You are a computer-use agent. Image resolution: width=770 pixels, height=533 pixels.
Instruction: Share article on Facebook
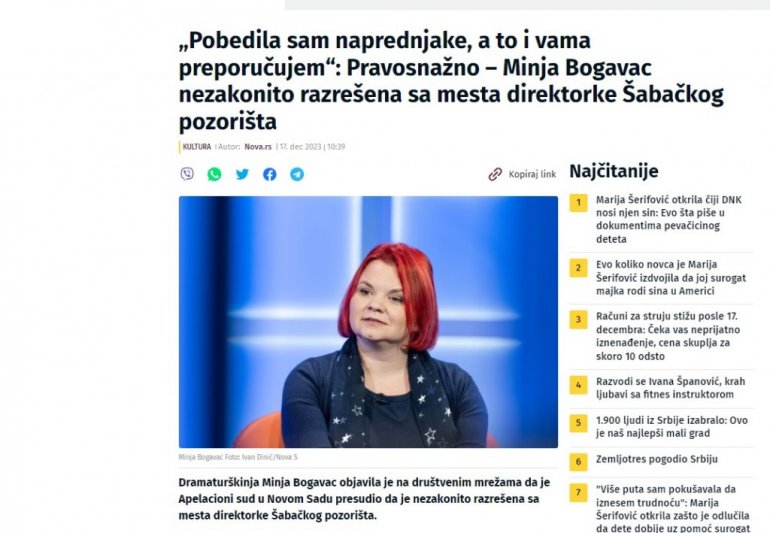(270, 174)
